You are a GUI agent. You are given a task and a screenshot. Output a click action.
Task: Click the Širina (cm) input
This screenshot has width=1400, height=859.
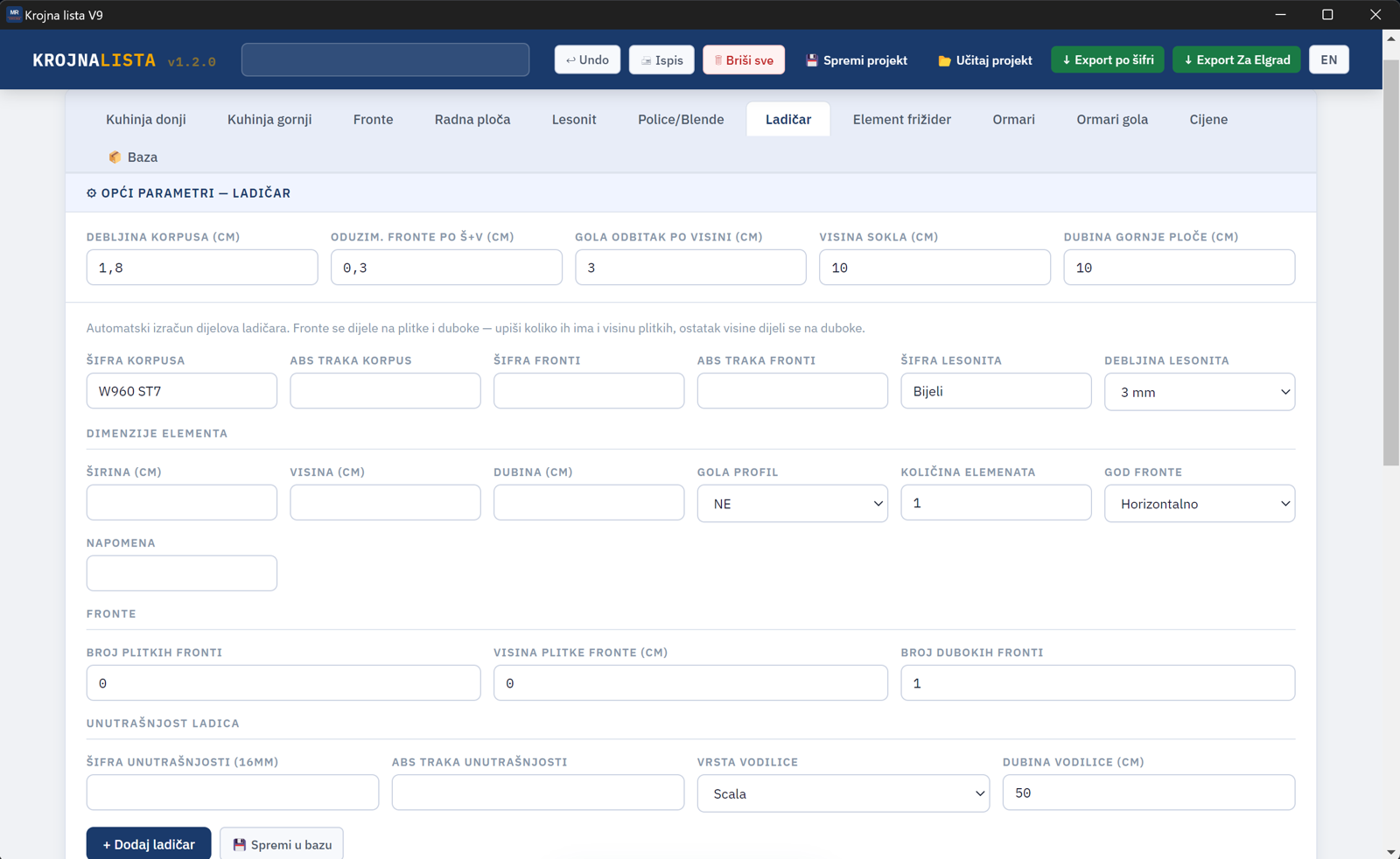(x=182, y=503)
